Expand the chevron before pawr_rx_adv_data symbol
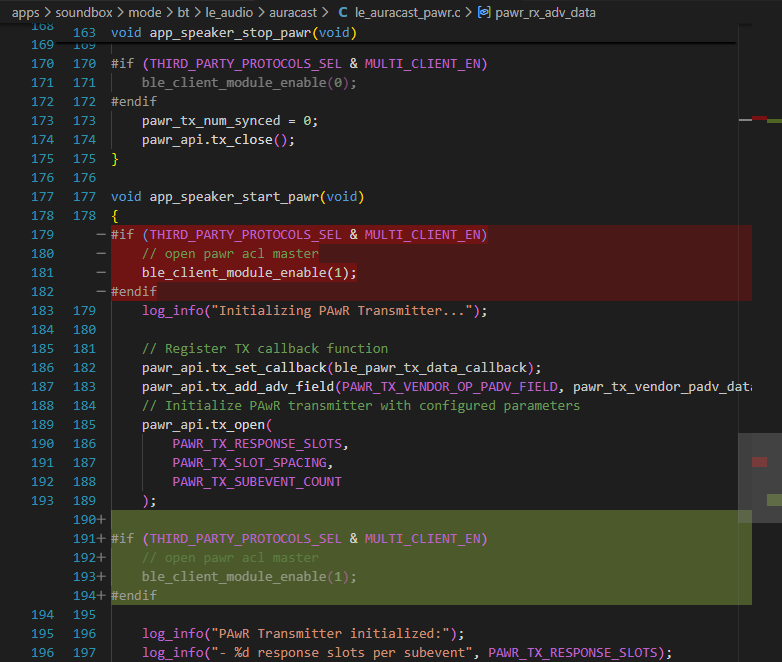Image resolution: width=782 pixels, height=662 pixels. click(x=468, y=12)
